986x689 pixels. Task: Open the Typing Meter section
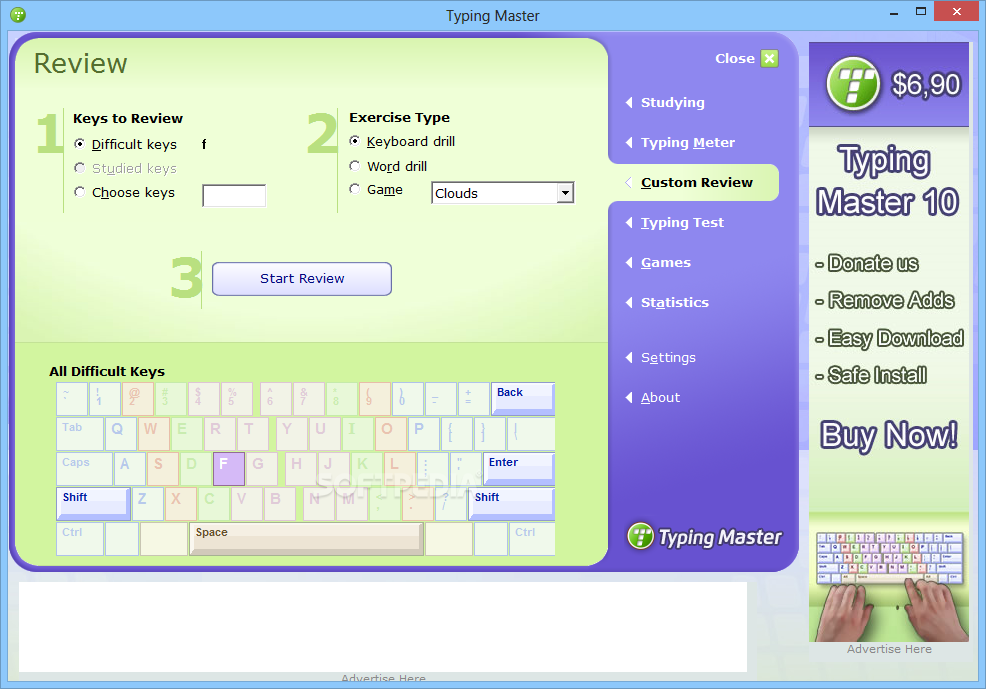tap(688, 143)
